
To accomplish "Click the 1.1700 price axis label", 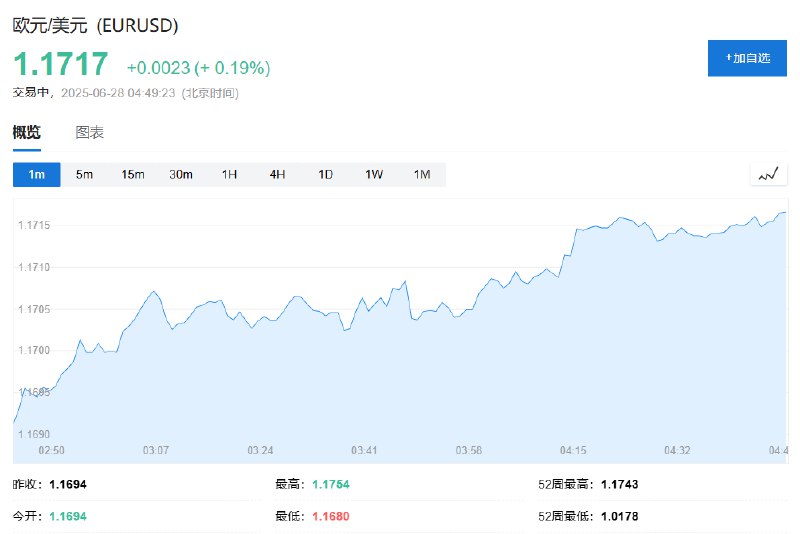I will pos(34,350).
